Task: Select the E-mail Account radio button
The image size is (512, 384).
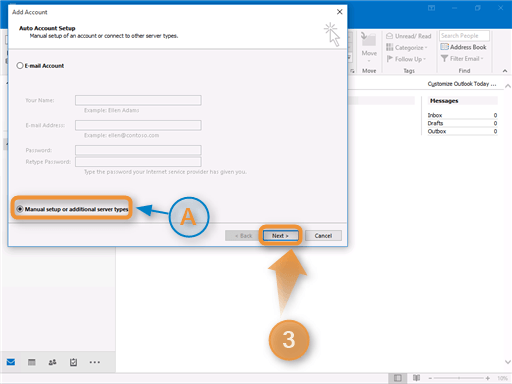Action: 20,66
